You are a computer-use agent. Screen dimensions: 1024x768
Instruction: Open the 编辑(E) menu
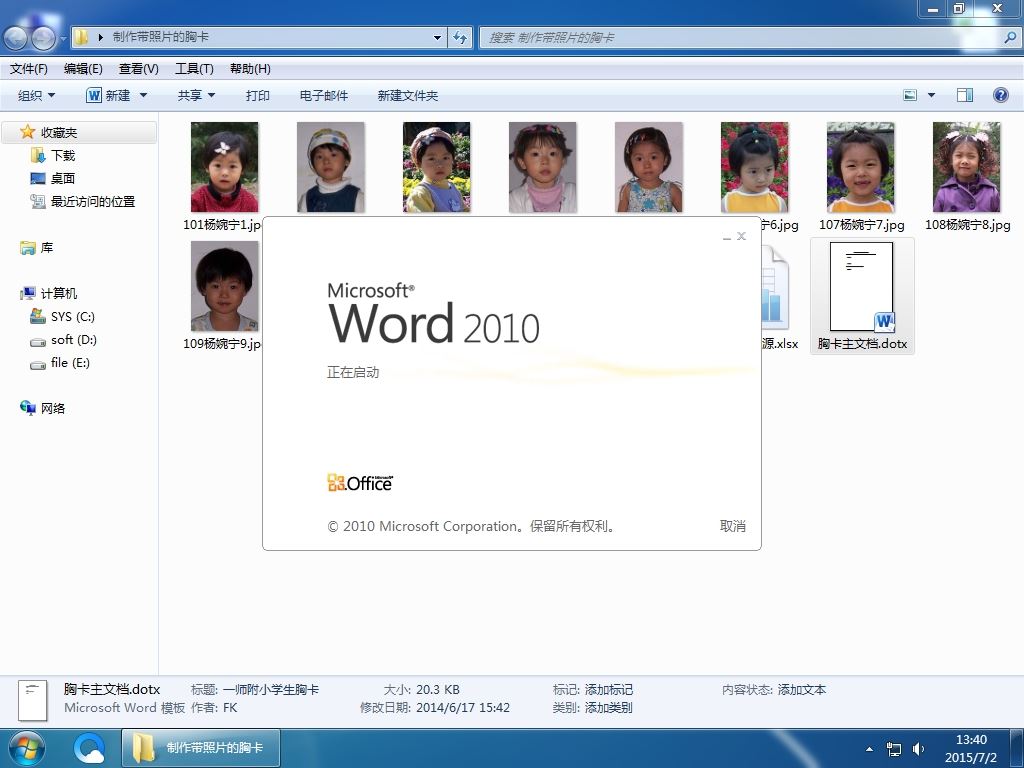[83, 69]
